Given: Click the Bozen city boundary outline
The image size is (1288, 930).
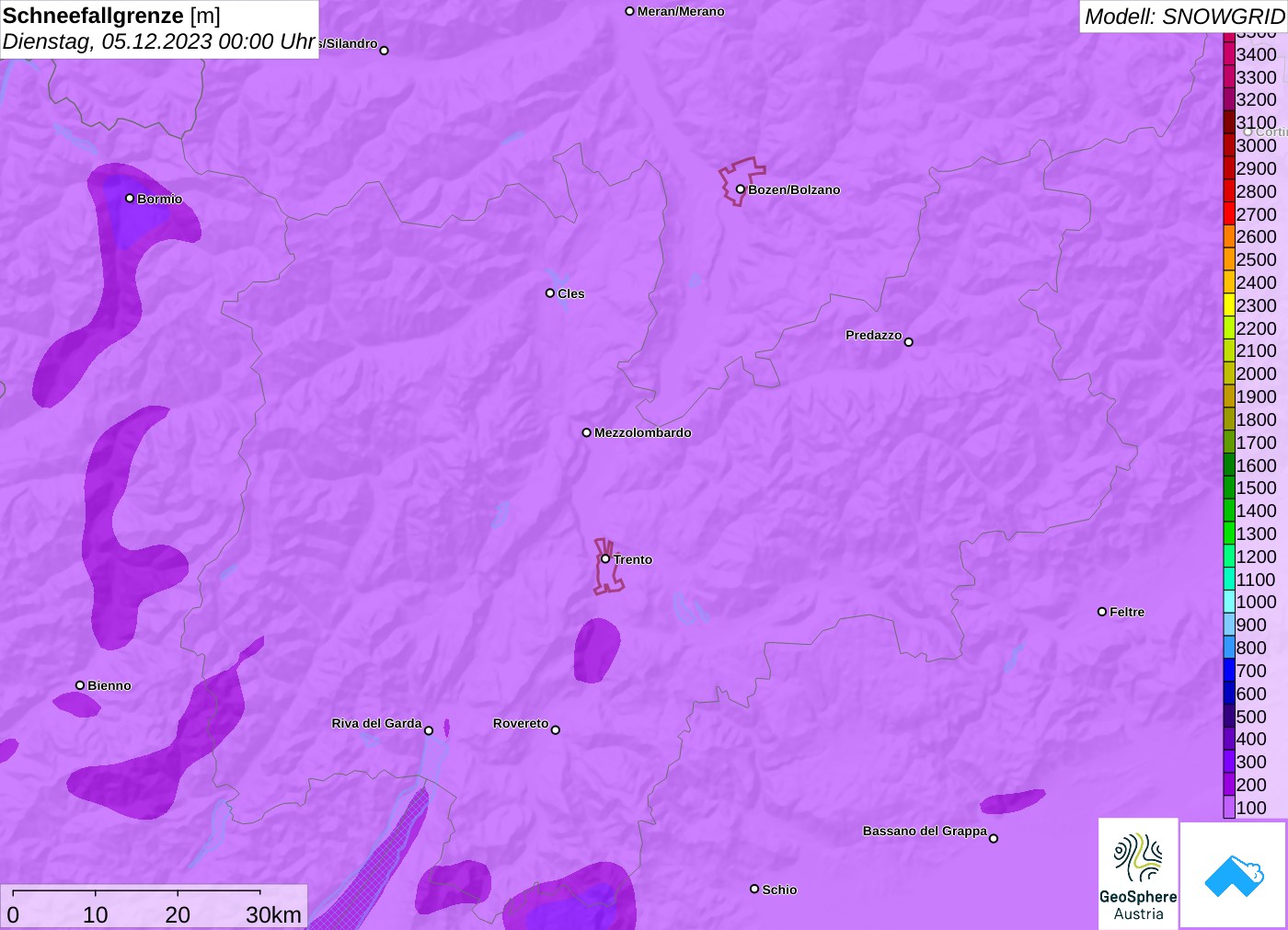Looking at the screenshot, I should [742, 181].
